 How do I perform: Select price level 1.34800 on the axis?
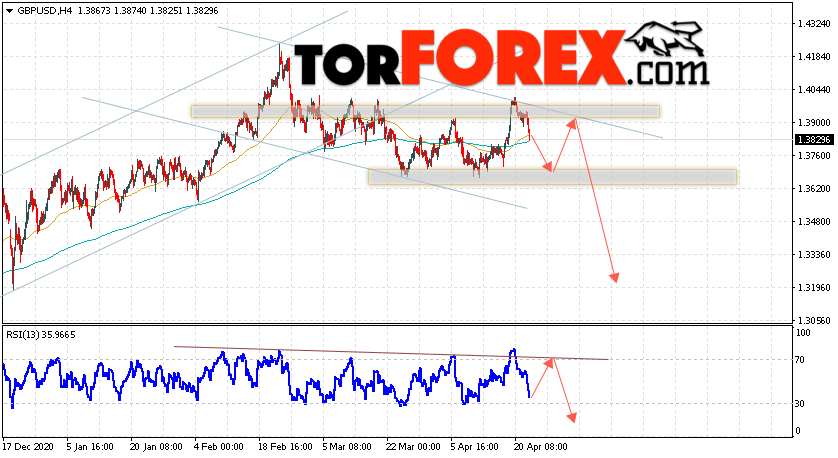(x=814, y=222)
